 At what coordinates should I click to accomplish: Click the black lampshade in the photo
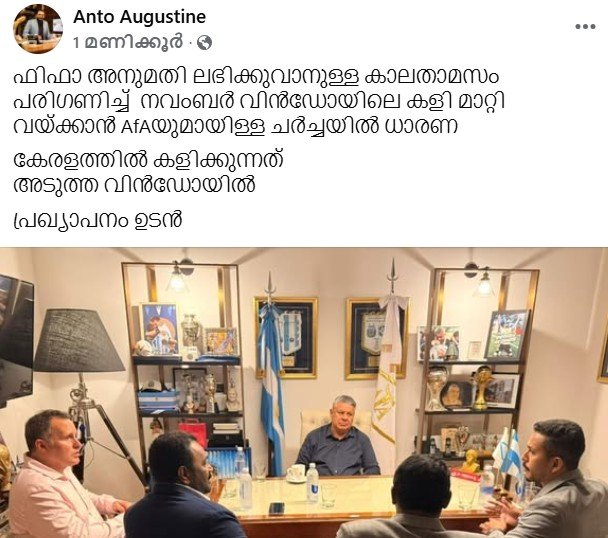[78, 341]
